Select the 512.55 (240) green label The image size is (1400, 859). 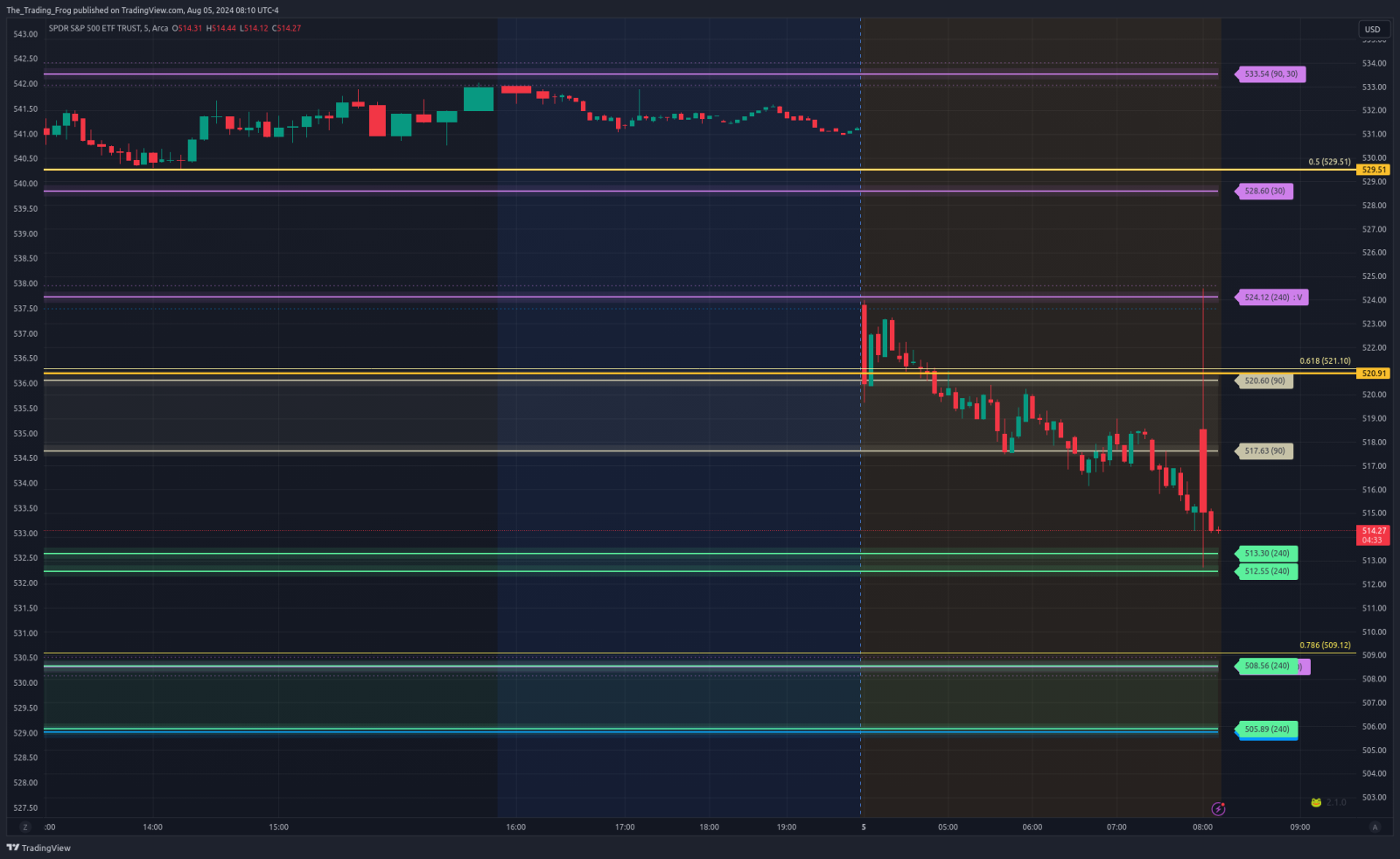click(1266, 571)
